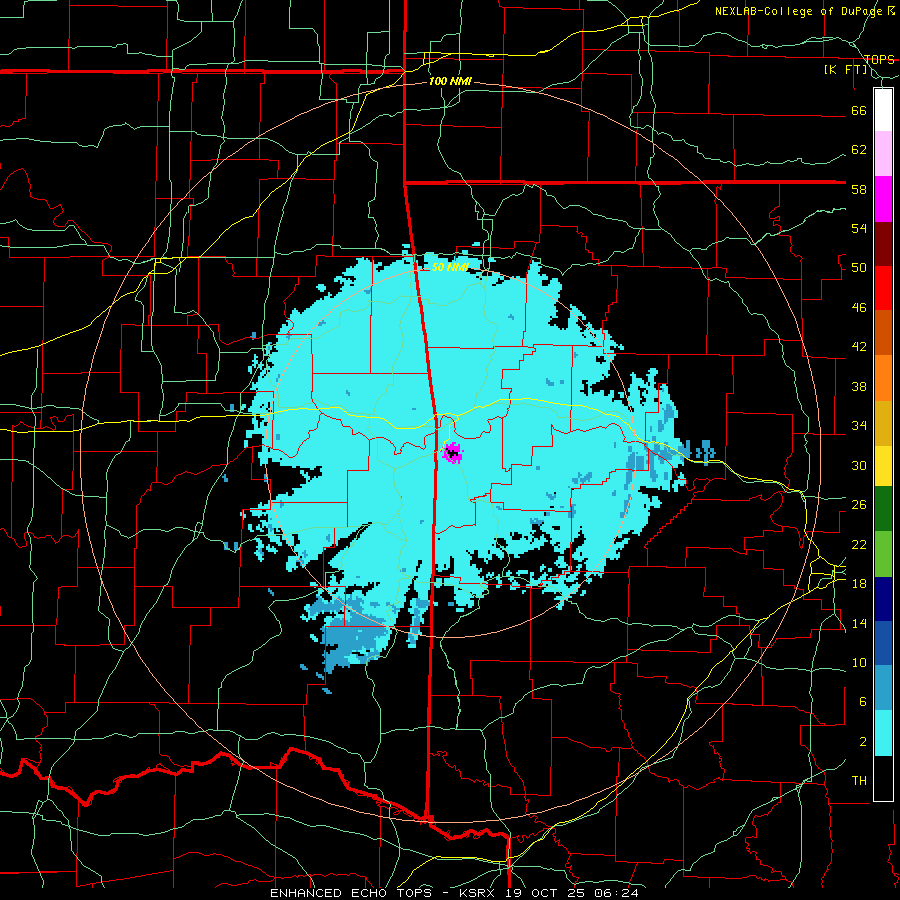
Task: Click the 58 legend value
Action: (859, 189)
